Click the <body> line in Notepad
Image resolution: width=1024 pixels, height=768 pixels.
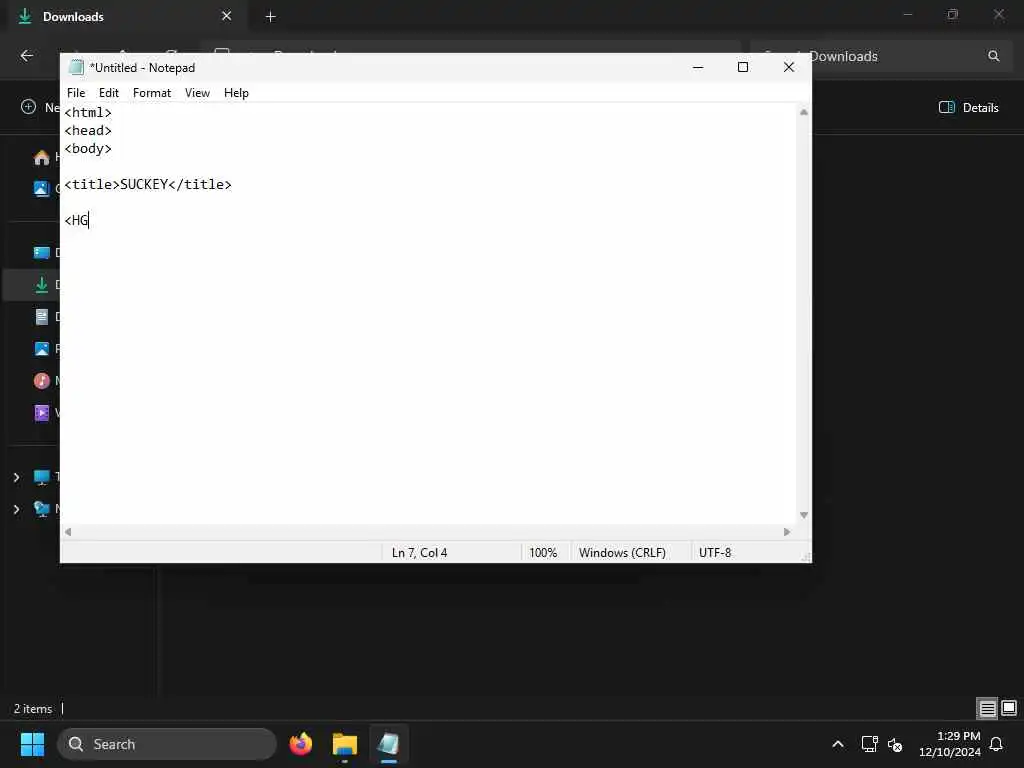click(x=88, y=149)
